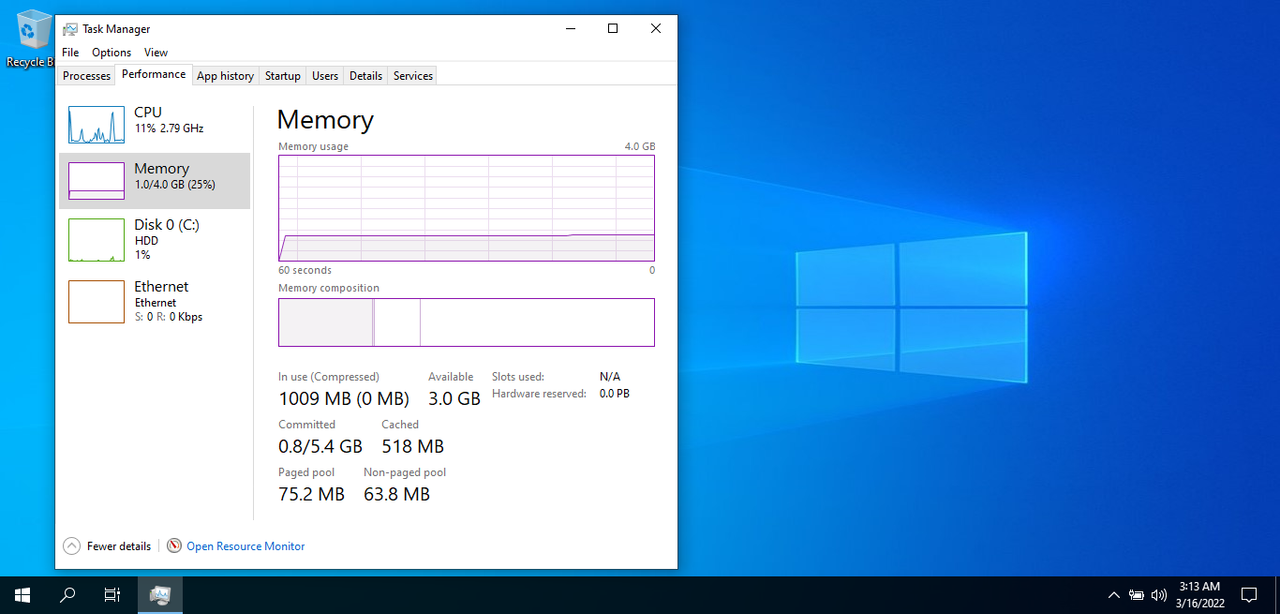Open the taskbar clock and date
1280x614 pixels.
click(x=1199, y=595)
